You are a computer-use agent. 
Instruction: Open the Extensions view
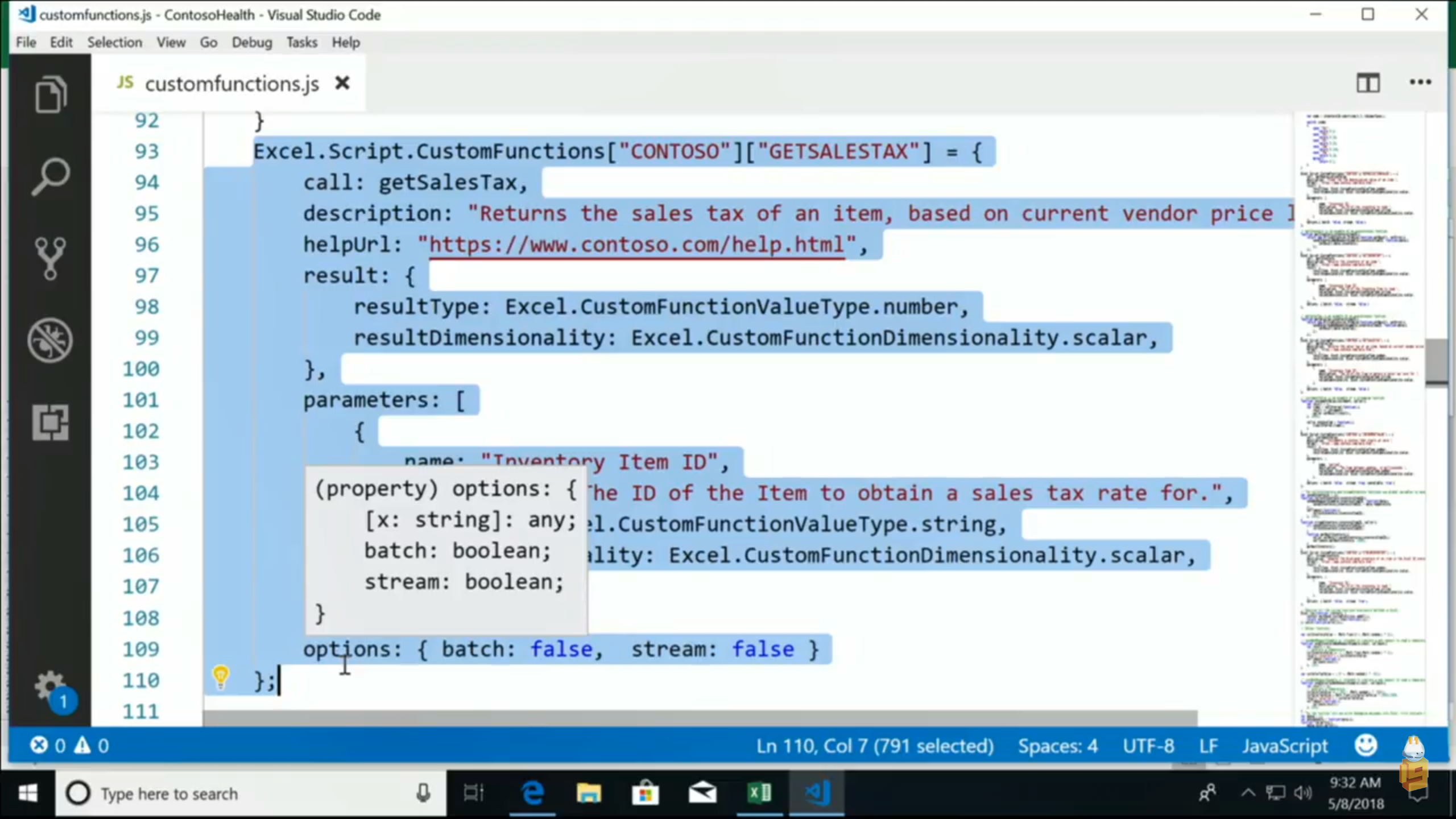click(x=50, y=422)
